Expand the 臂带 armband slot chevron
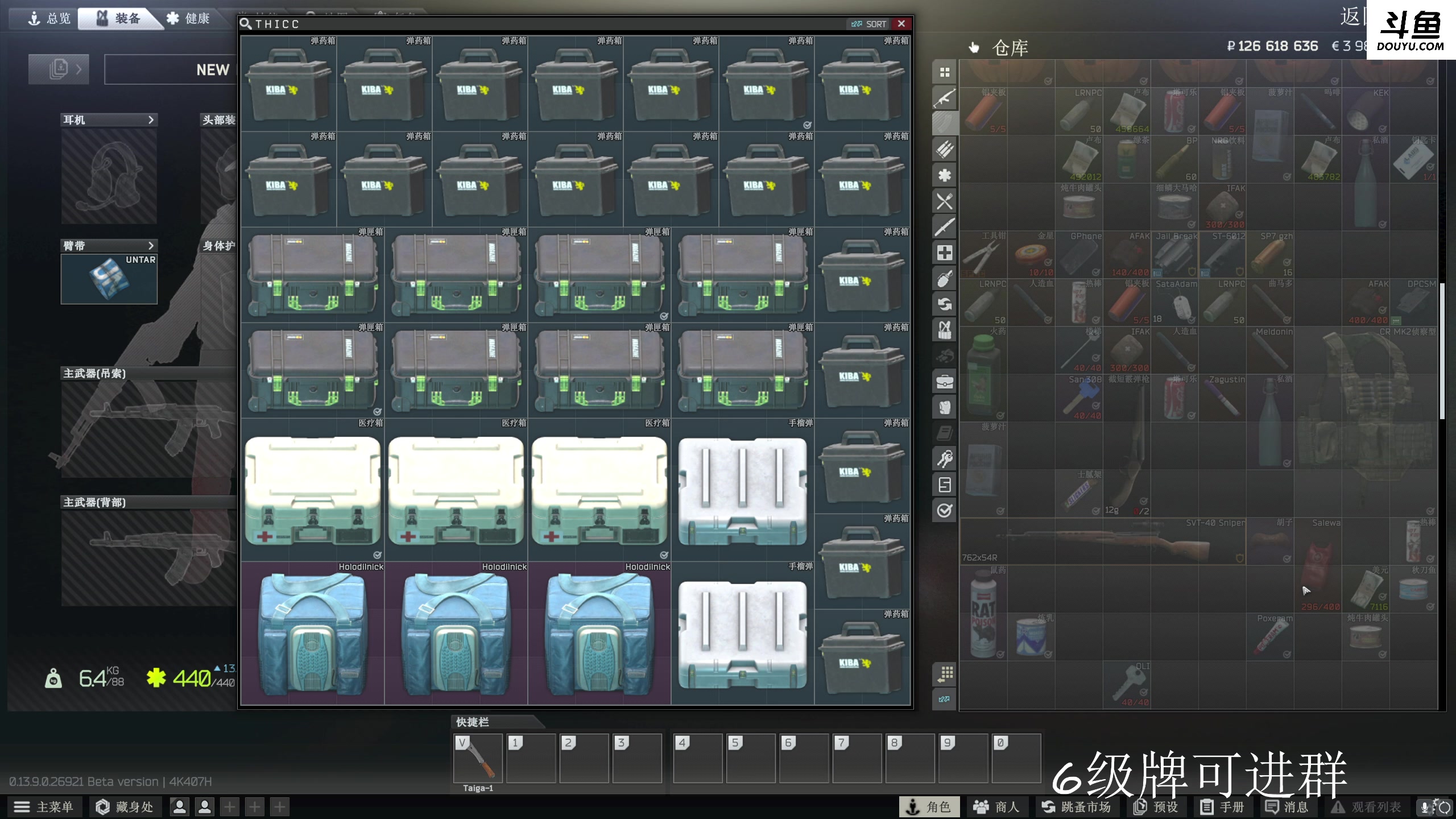The image size is (1456, 819). tap(151, 246)
